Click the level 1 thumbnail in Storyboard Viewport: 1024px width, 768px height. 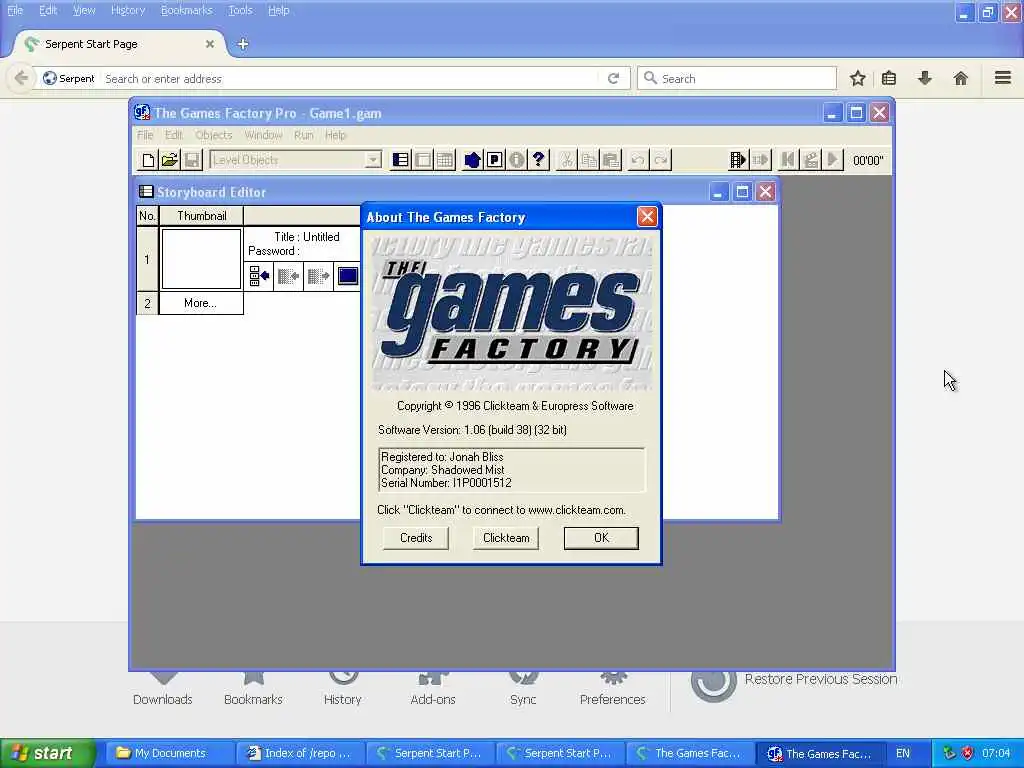click(x=201, y=259)
